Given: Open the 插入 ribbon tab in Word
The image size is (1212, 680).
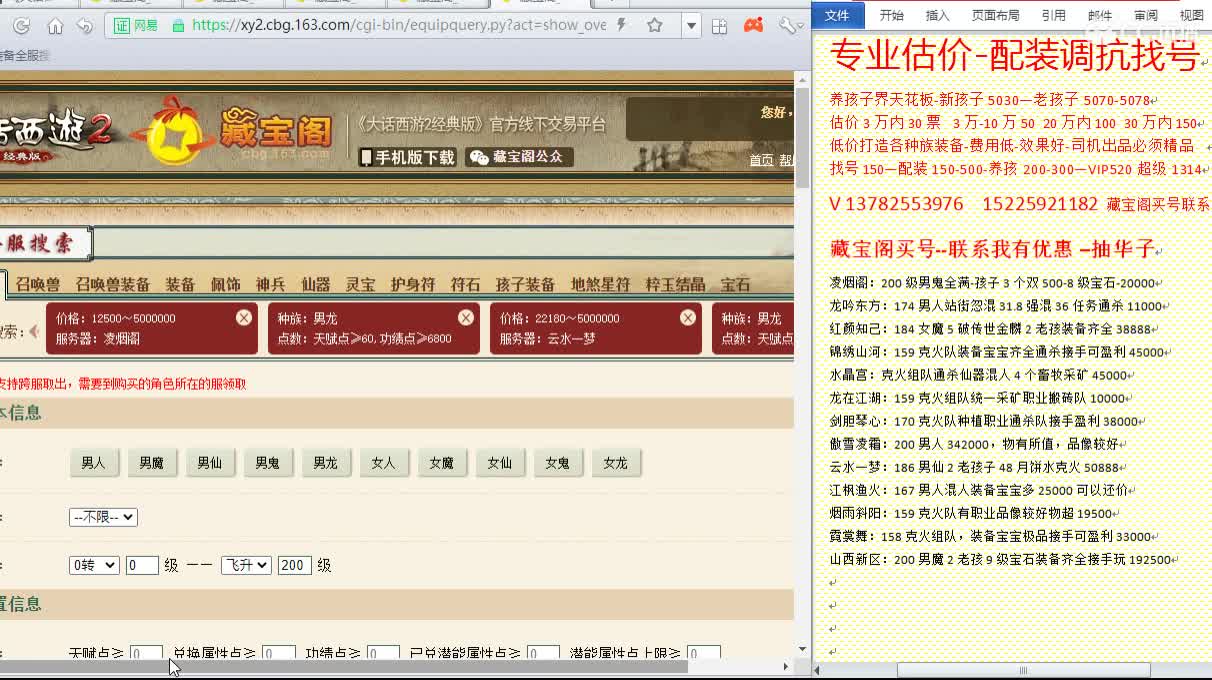Looking at the screenshot, I should [938, 15].
